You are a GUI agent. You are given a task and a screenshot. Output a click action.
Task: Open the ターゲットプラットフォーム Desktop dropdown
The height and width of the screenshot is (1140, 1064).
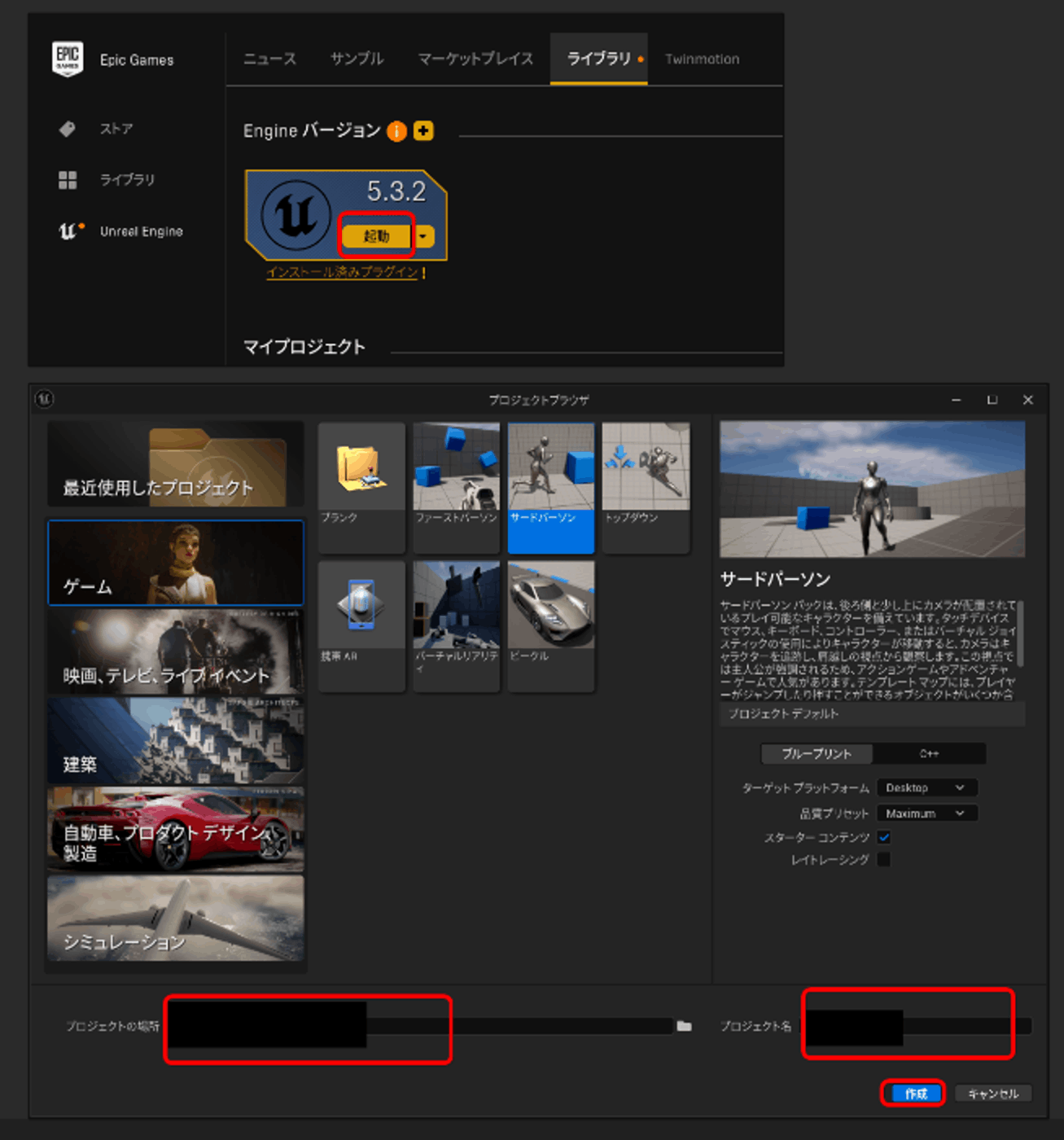click(x=926, y=787)
